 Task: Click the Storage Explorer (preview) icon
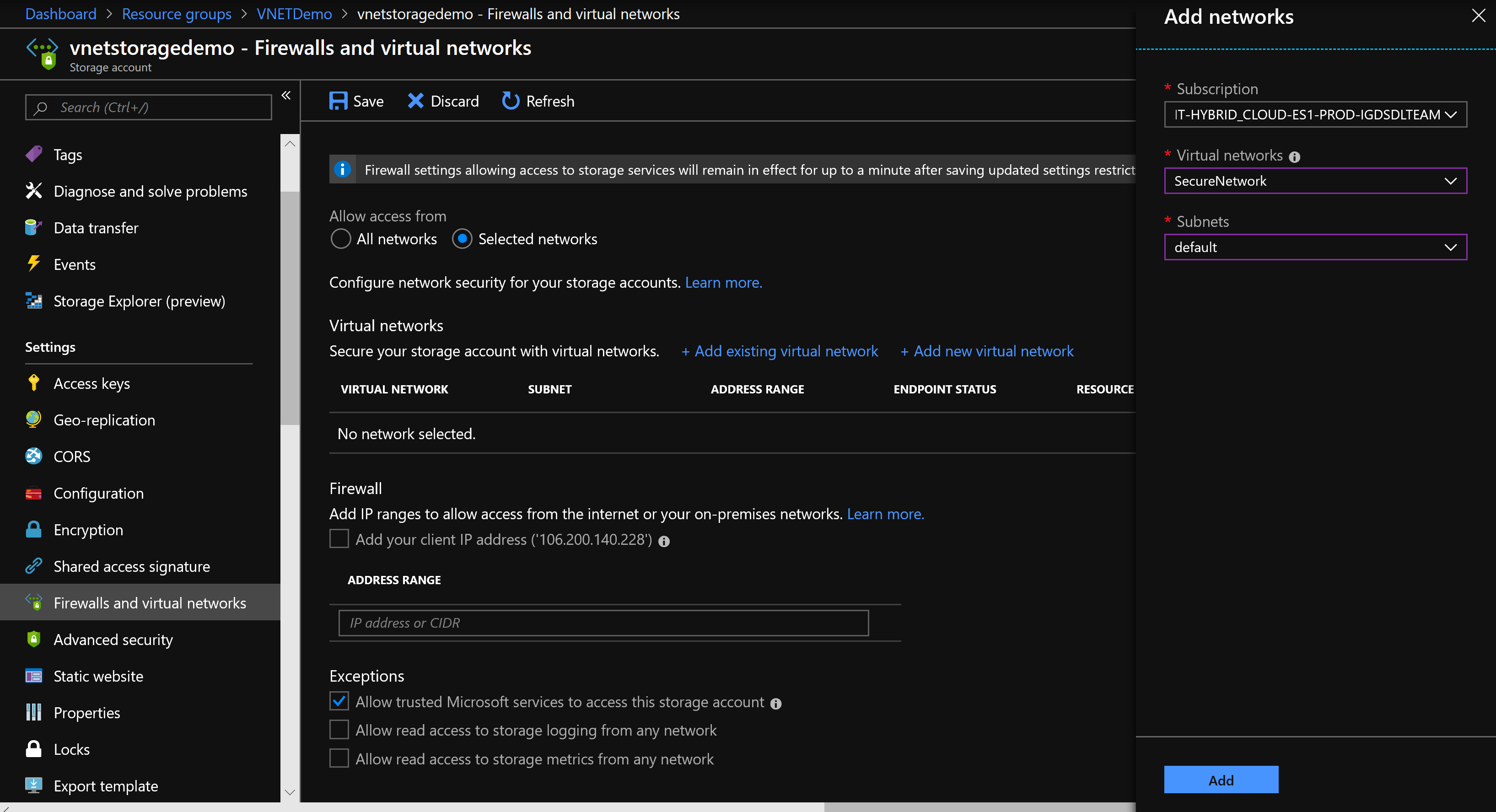coord(34,301)
